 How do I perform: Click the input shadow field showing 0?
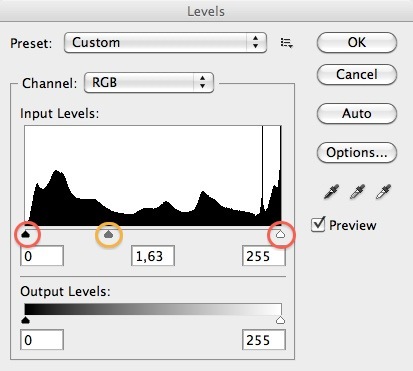tap(42, 256)
